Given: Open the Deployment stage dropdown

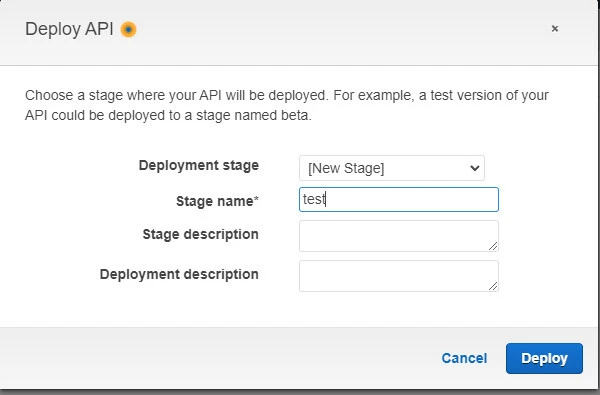Looking at the screenshot, I should point(392,168).
